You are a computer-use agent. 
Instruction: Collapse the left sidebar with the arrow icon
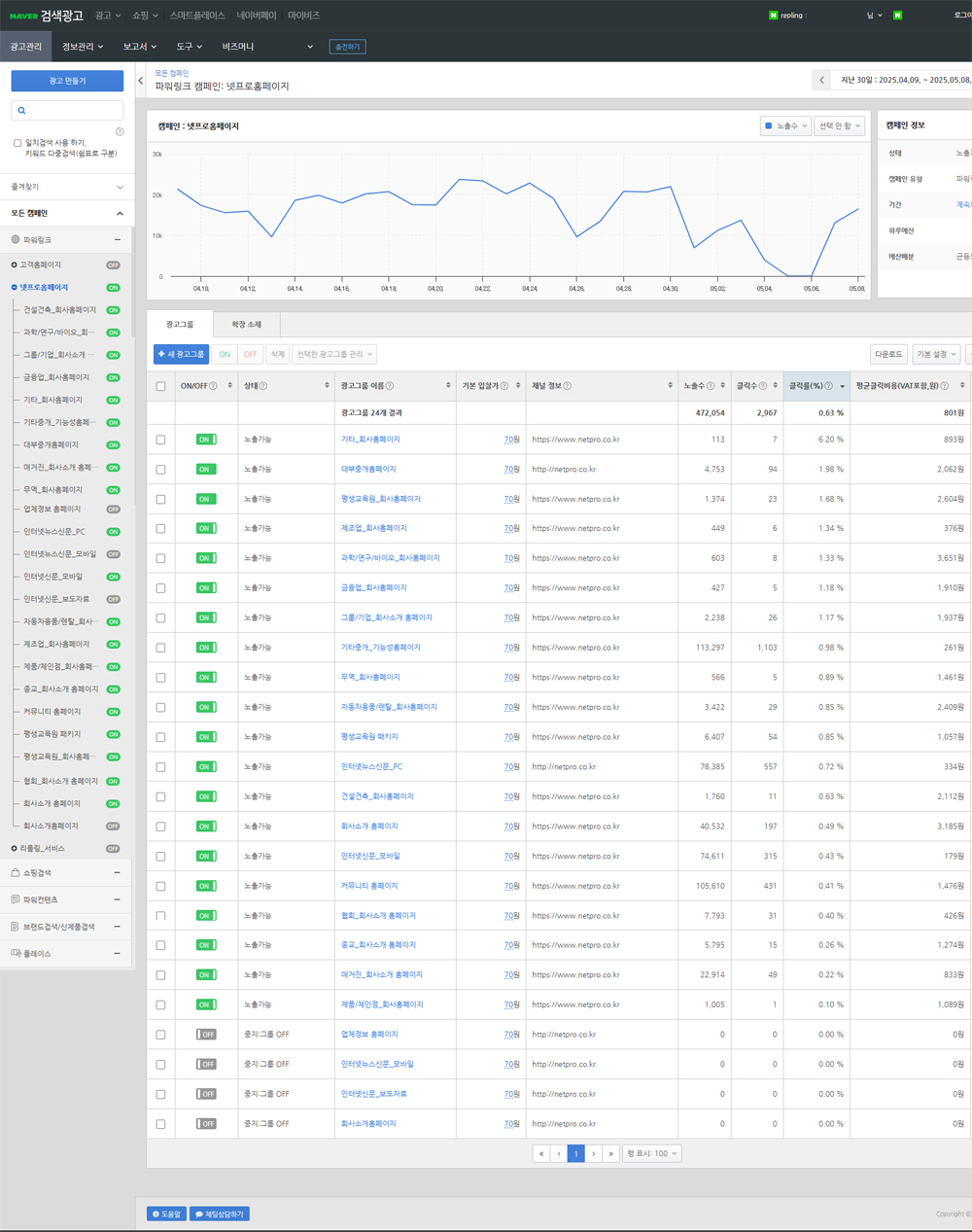coord(141,81)
